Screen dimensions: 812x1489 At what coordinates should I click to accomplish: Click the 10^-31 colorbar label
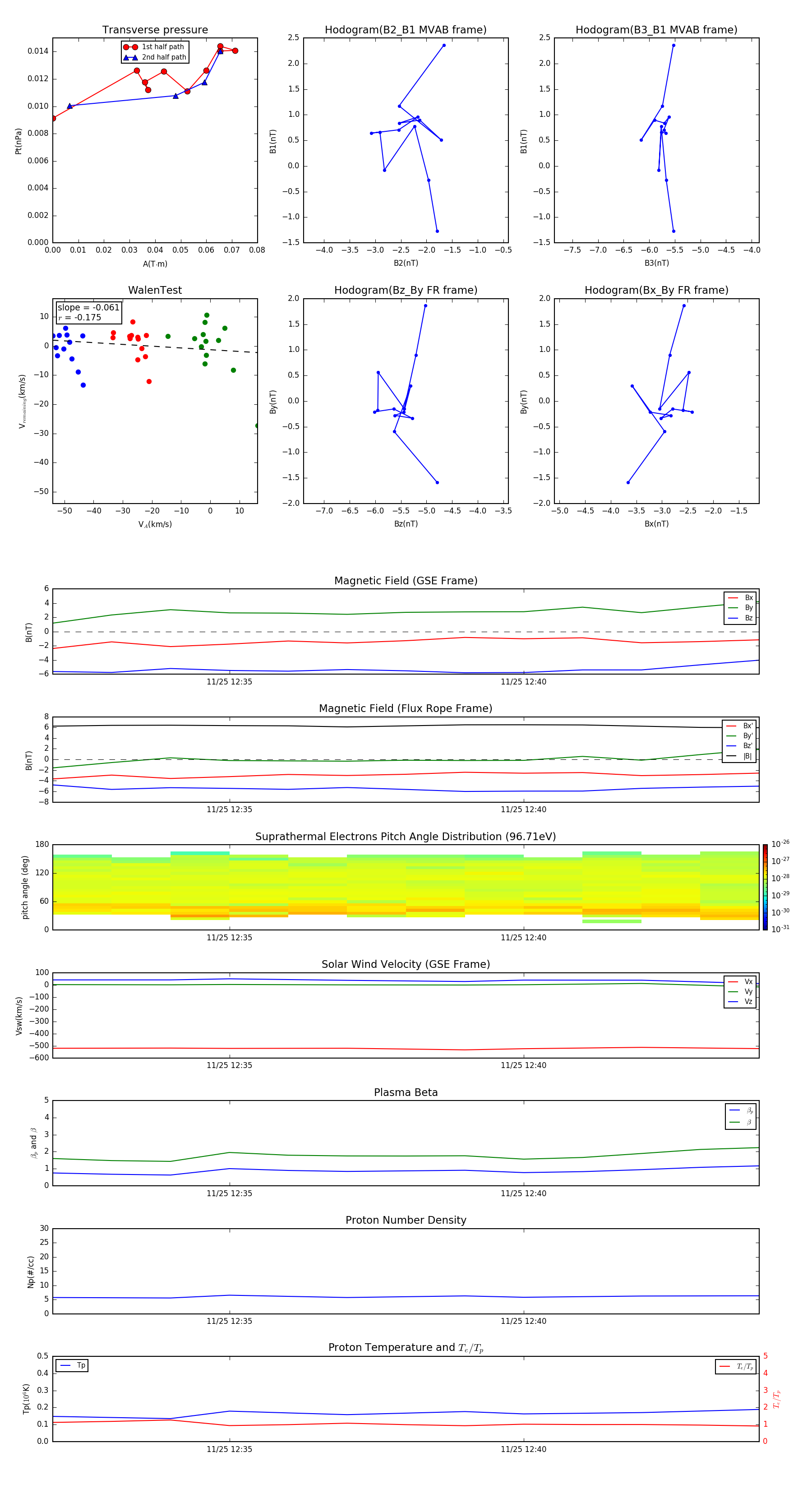(x=780, y=929)
